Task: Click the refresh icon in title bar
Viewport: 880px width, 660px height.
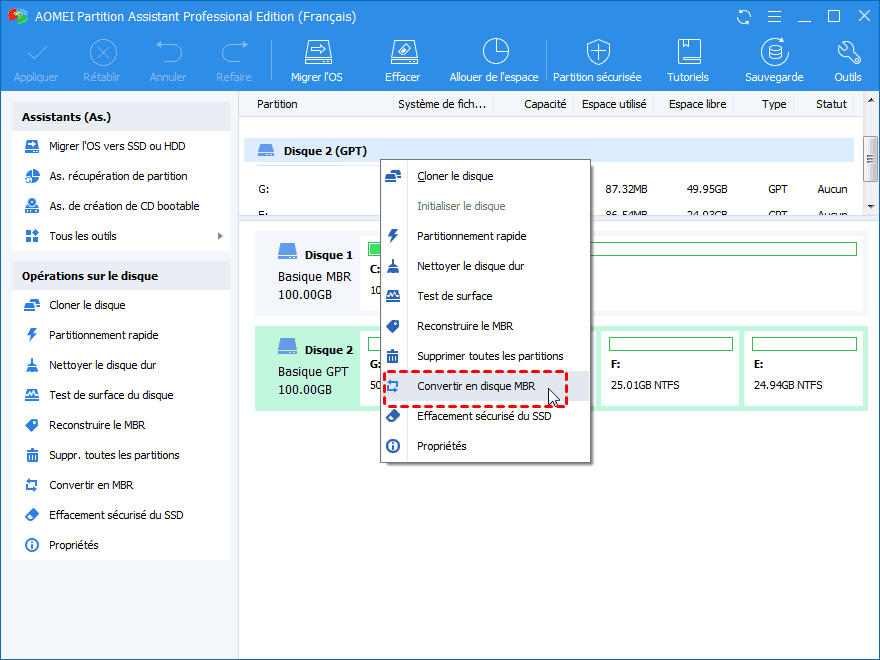Action: coord(743,17)
